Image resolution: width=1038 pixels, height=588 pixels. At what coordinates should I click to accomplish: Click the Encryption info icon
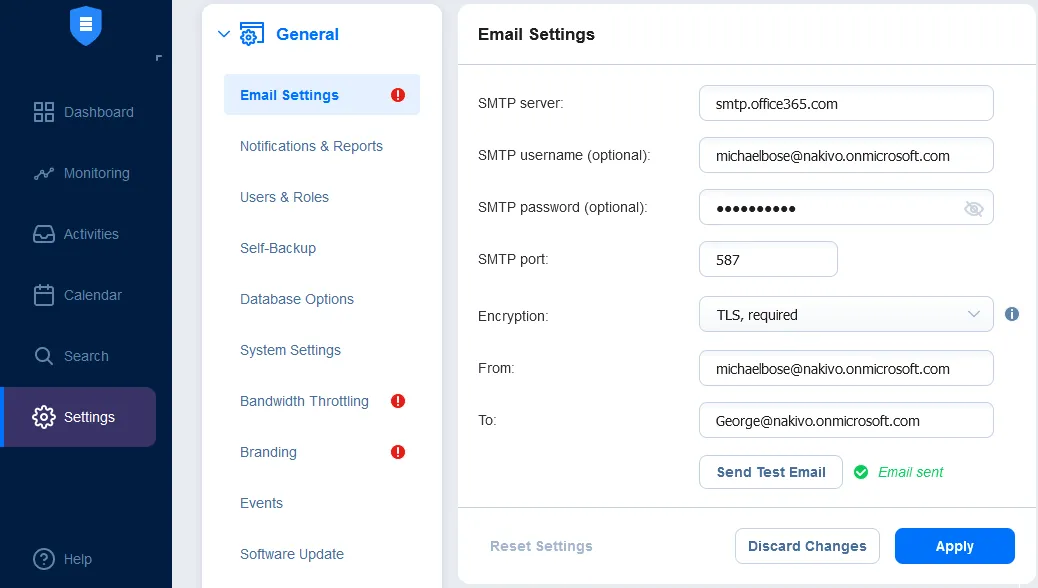pyautogui.click(x=1011, y=314)
